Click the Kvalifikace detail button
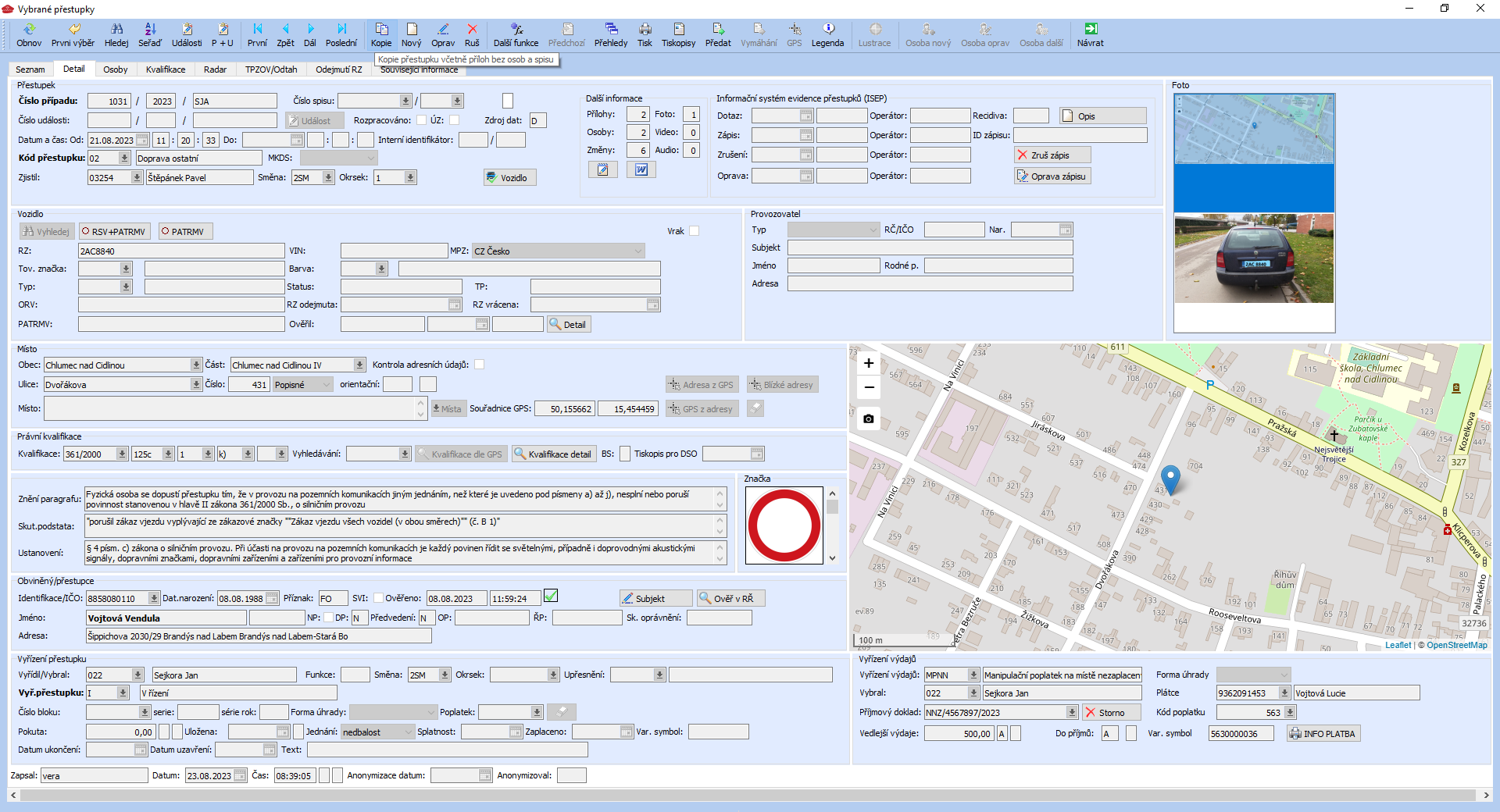This screenshot has width=1500, height=812. coord(555,454)
